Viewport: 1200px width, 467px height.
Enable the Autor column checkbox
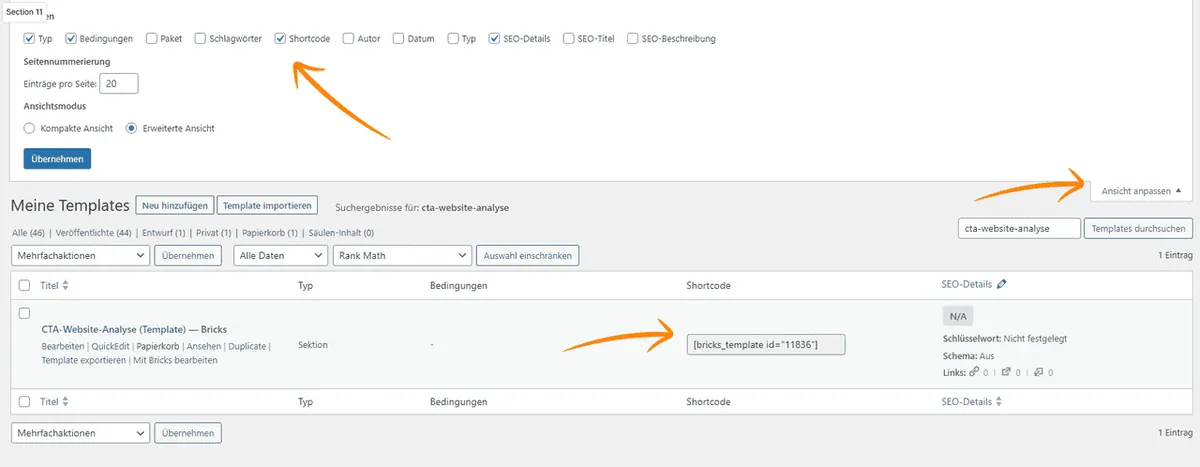tap(348, 39)
